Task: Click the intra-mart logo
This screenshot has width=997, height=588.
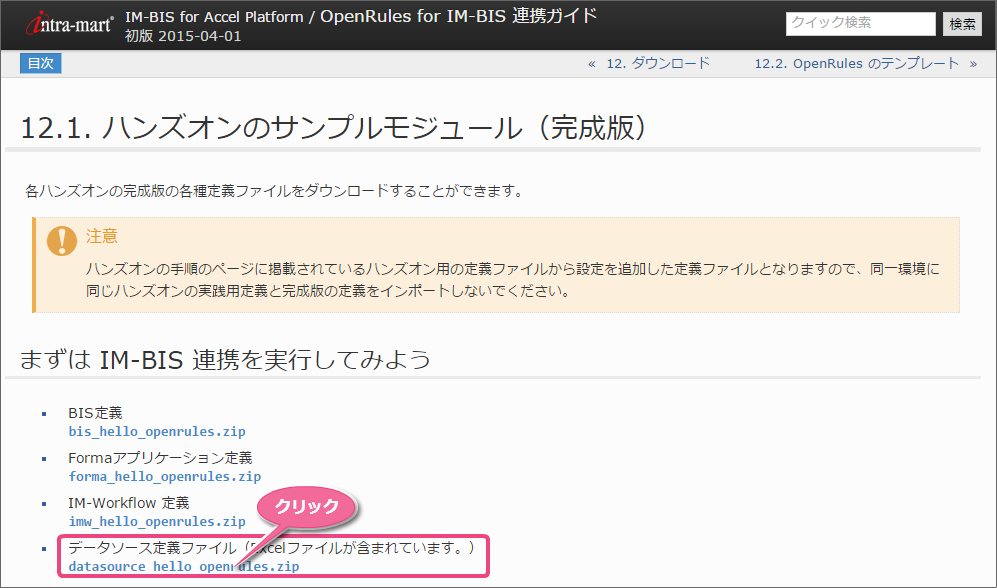Action: (x=69, y=24)
